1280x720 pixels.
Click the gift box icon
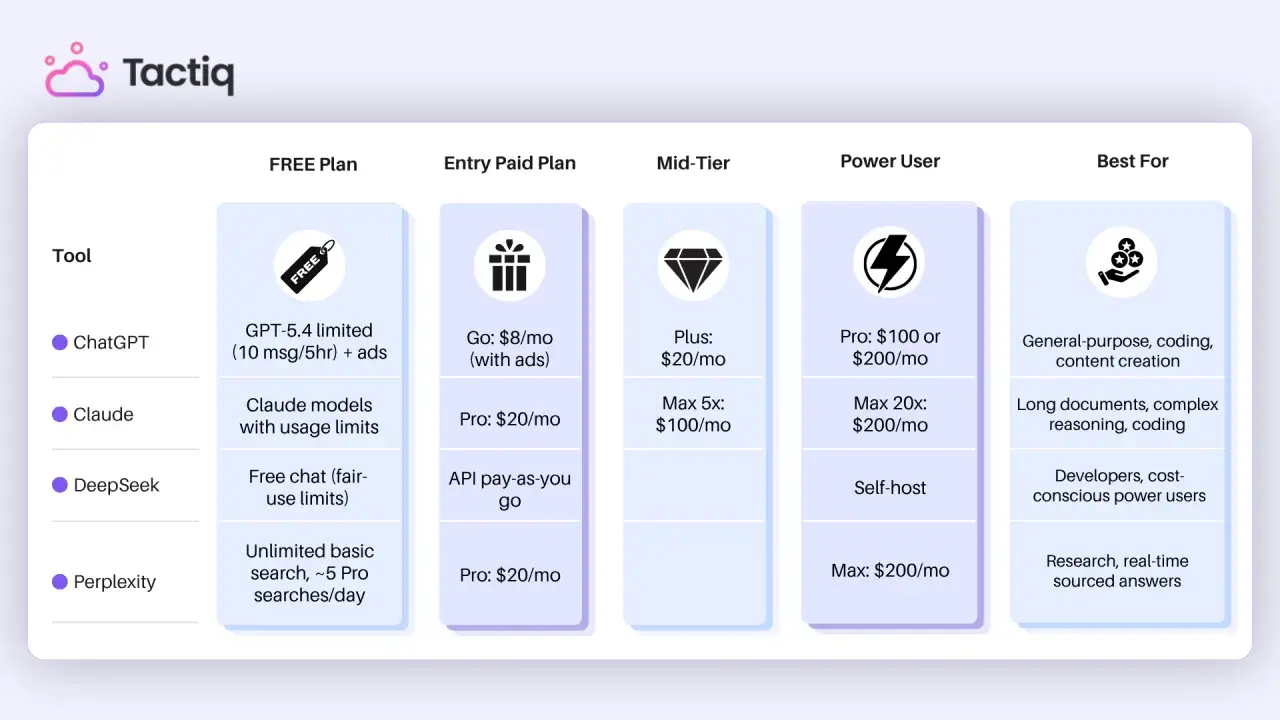pyautogui.click(x=510, y=266)
